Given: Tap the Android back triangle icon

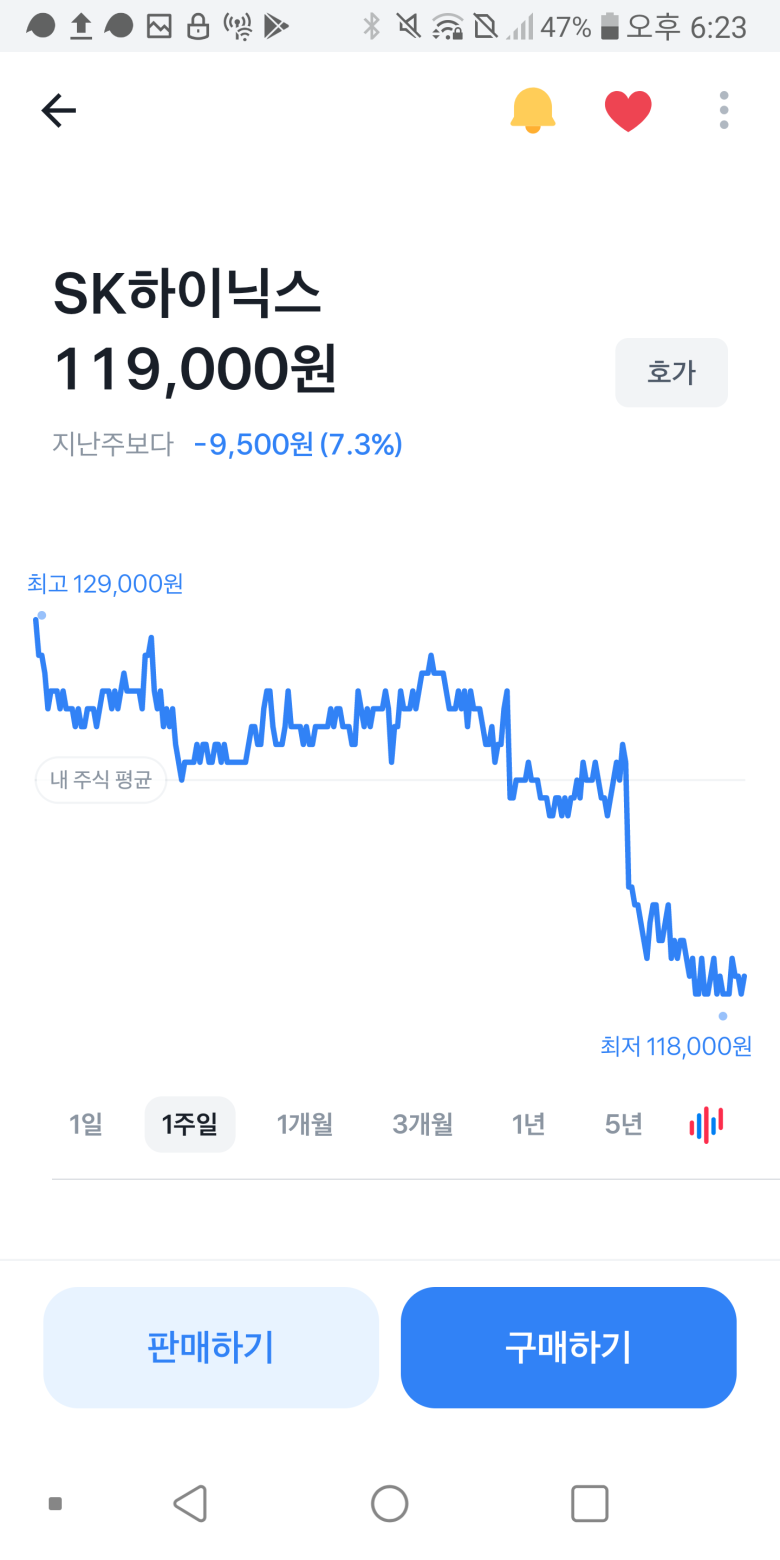Looking at the screenshot, I should pyautogui.click(x=190, y=1503).
